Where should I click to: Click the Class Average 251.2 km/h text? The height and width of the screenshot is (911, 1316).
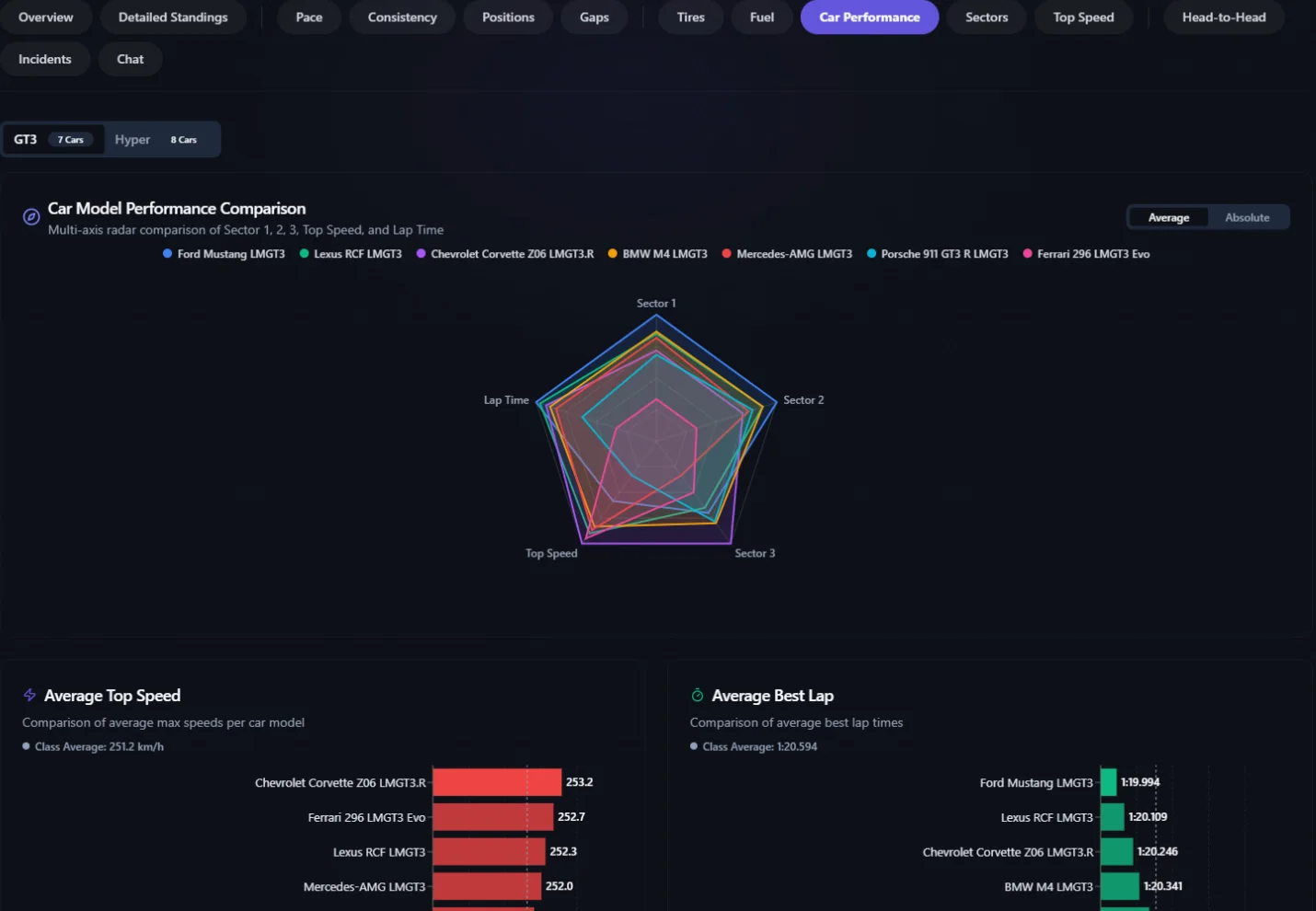click(99, 746)
